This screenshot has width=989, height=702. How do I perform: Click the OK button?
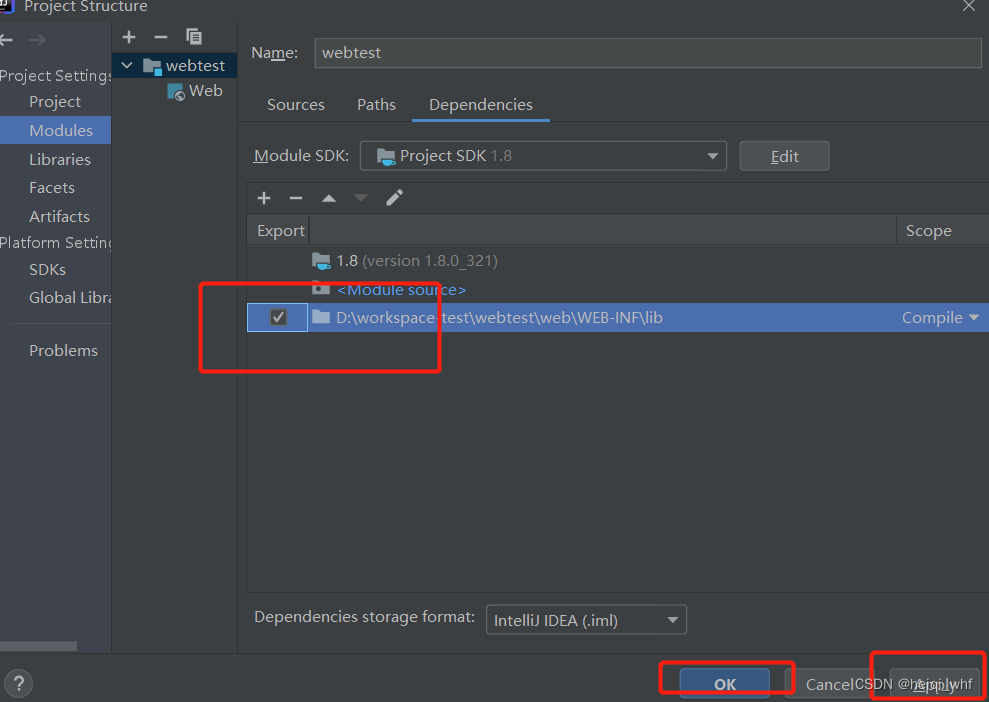(x=725, y=684)
